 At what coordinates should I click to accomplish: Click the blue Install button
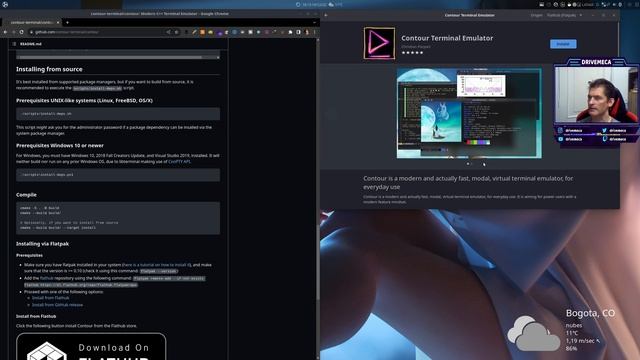(563, 44)
